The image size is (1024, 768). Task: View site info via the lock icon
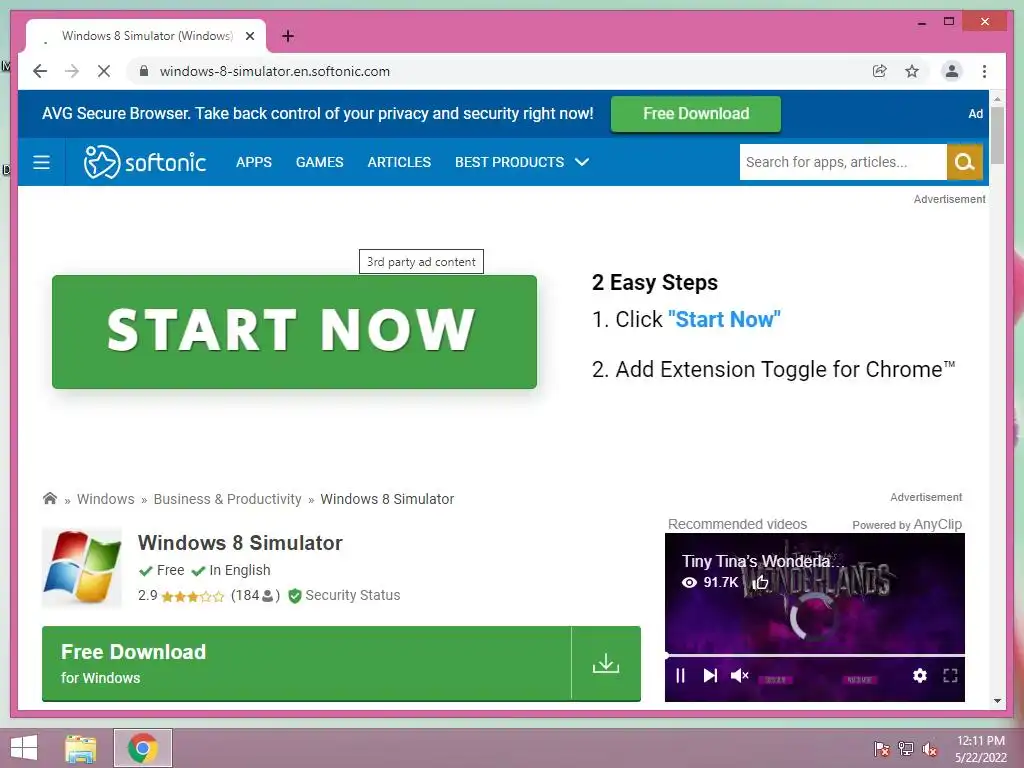[144, 71]
